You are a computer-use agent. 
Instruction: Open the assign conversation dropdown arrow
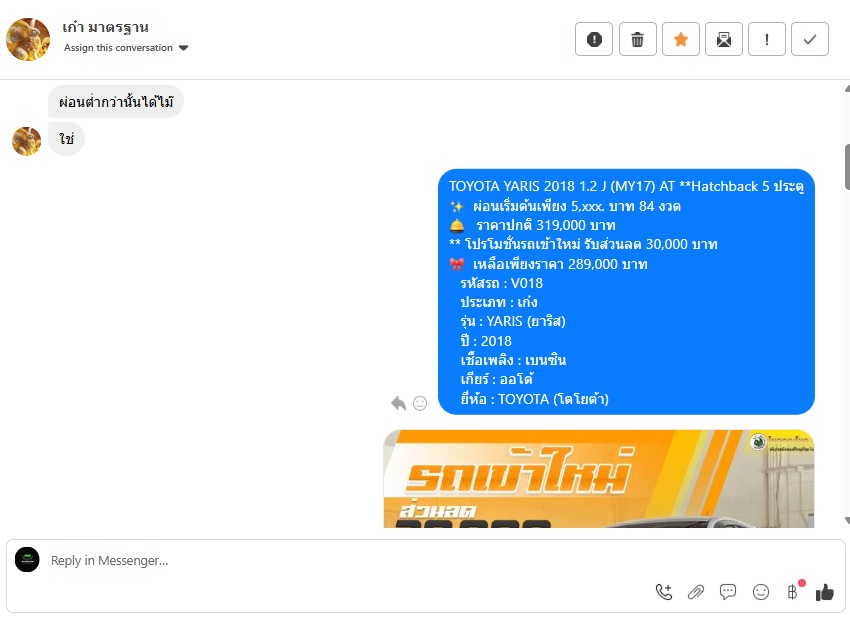(184, 48)
